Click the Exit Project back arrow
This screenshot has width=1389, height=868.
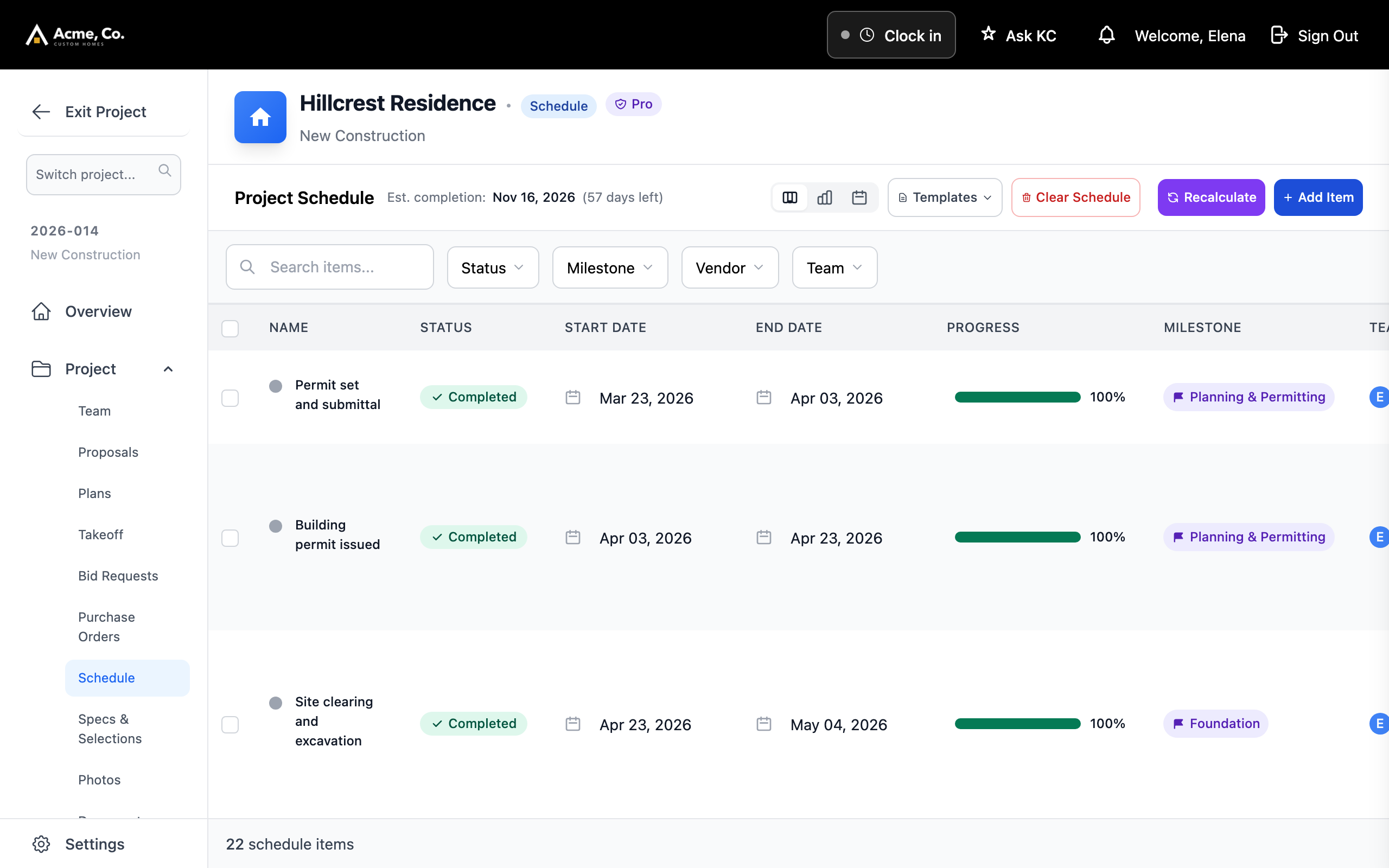point(41,111)
